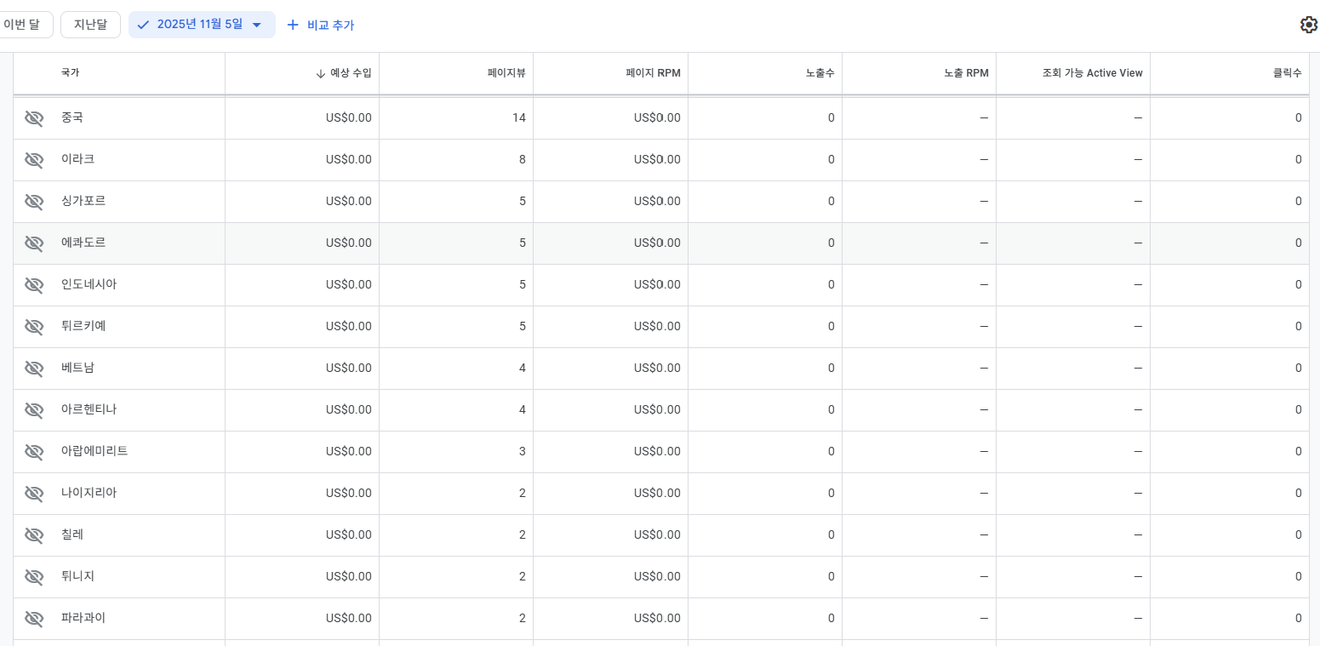Click the 국가 column header
Viewport: 1320px width, 646px height.
tap(70, 73)
